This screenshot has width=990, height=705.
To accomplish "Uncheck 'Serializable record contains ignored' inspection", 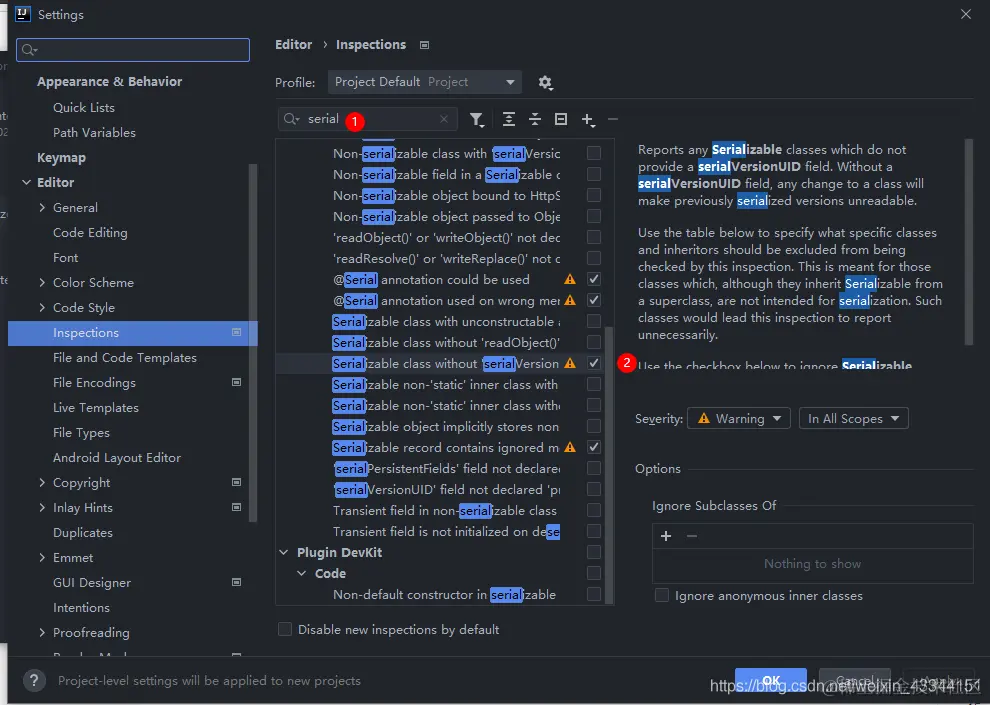I will (593, 447).
